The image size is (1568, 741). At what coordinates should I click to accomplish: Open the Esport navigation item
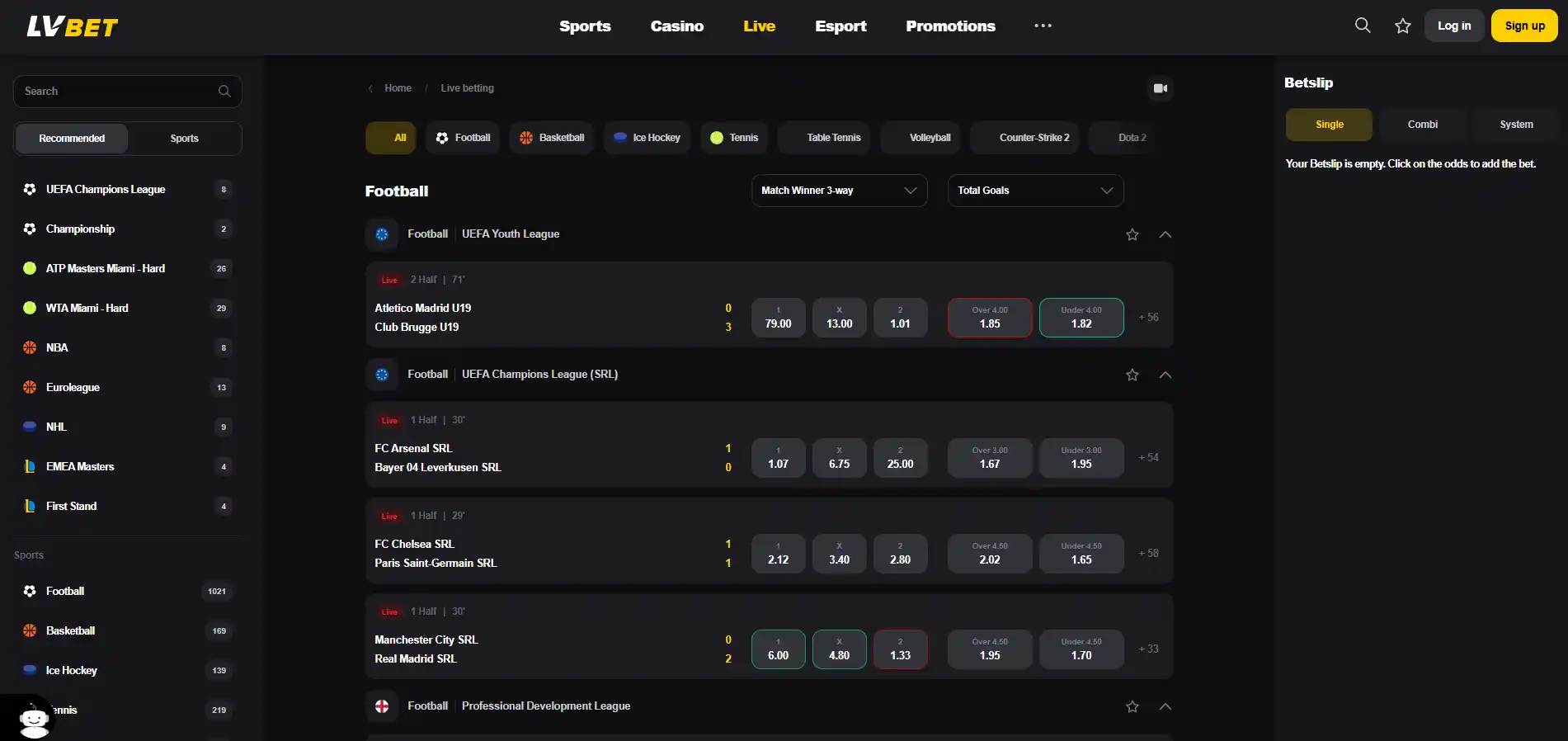point(841,26)
